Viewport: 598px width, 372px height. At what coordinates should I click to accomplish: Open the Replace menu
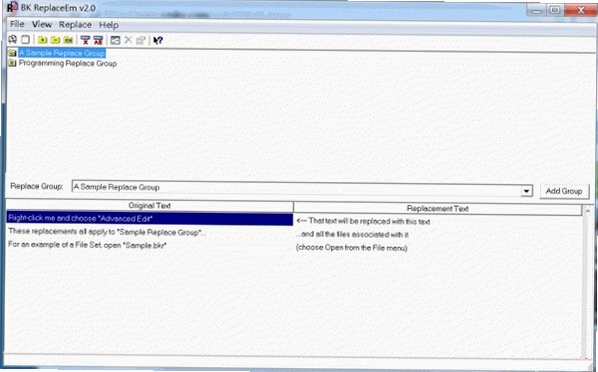(x=75, y=25)
